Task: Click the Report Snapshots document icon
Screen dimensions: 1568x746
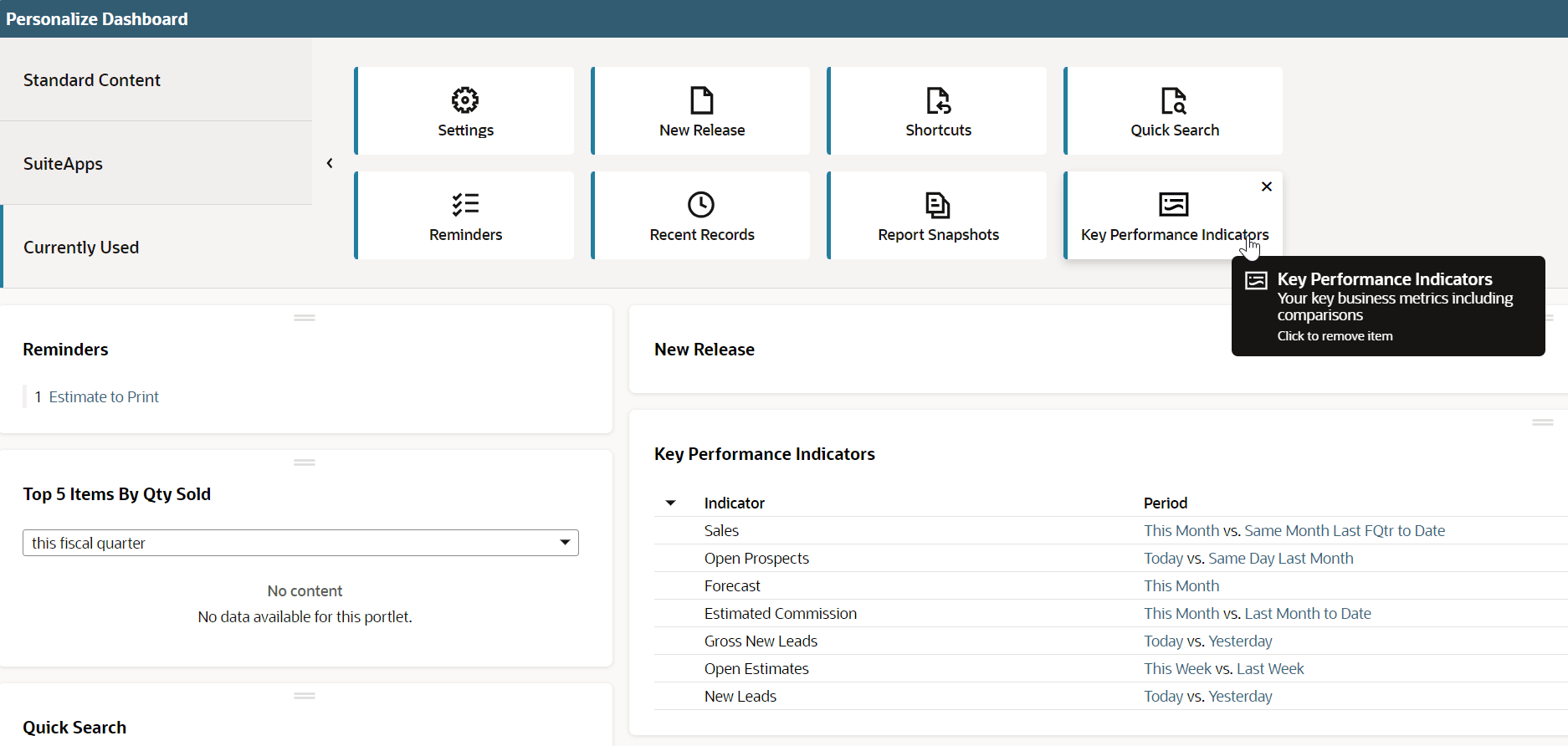Action: click(938, 205)
